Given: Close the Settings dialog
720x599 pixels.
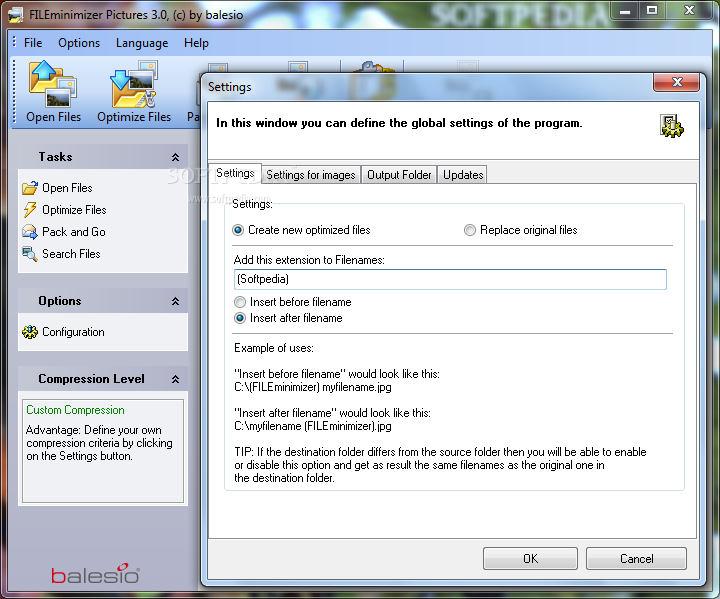Looking at the screenshot, I should coord(676,82).
